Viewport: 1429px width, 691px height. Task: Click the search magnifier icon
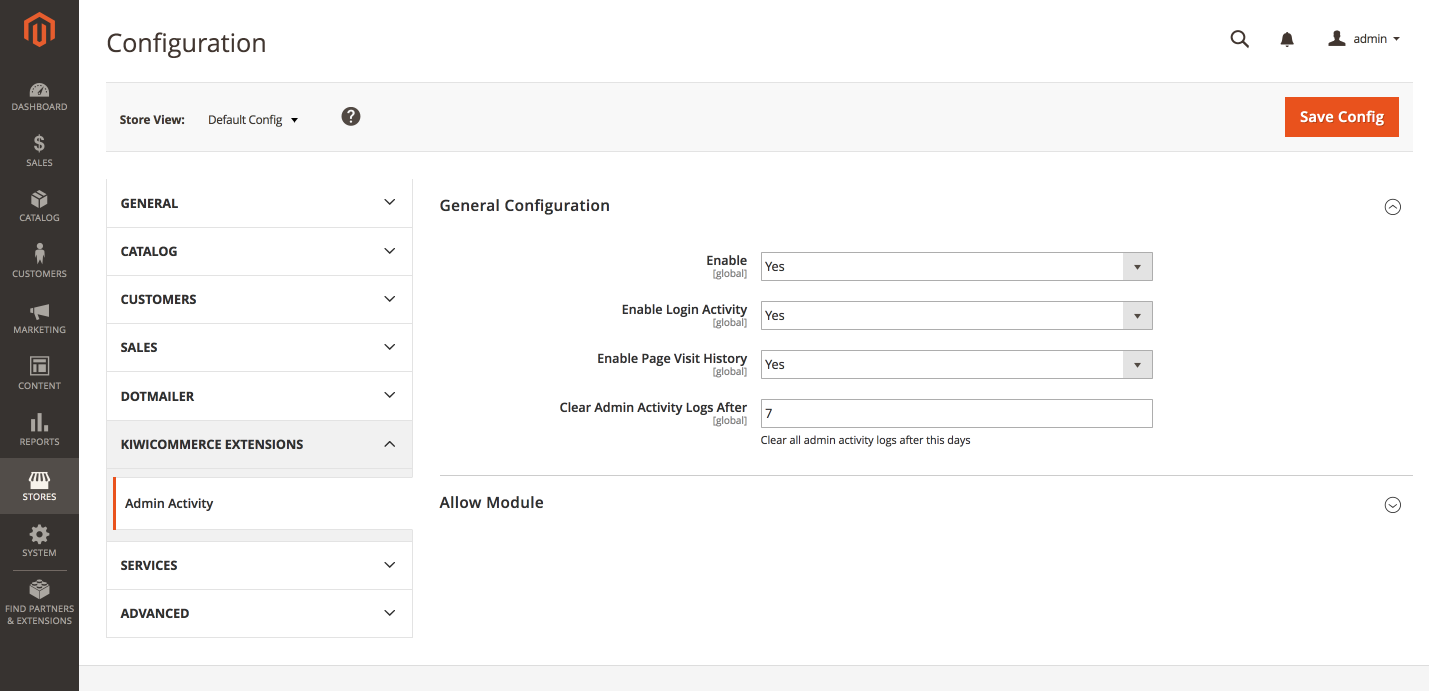[x=1239, y=39]
